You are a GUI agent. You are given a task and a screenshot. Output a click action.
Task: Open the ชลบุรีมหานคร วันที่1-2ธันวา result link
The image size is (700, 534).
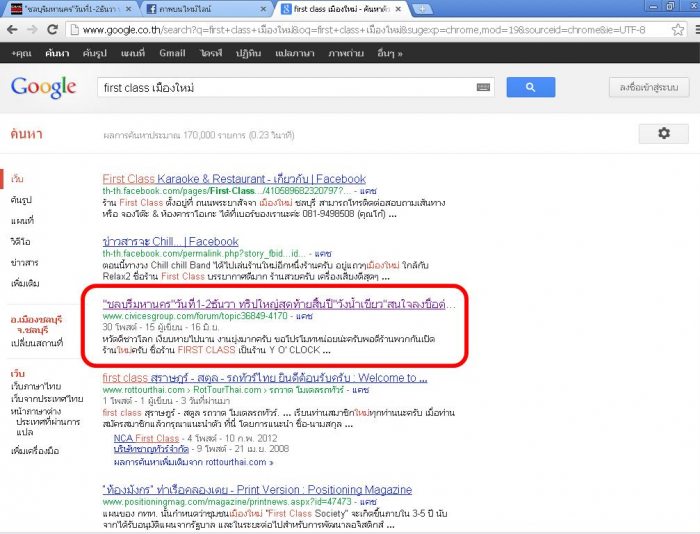point(279,305)
